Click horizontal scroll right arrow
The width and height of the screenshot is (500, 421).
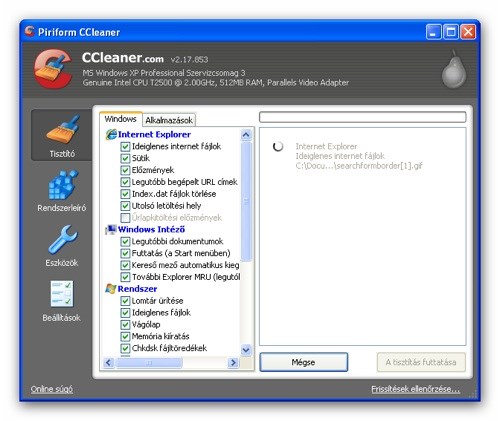pyautogui.click(x=233, y=362)
